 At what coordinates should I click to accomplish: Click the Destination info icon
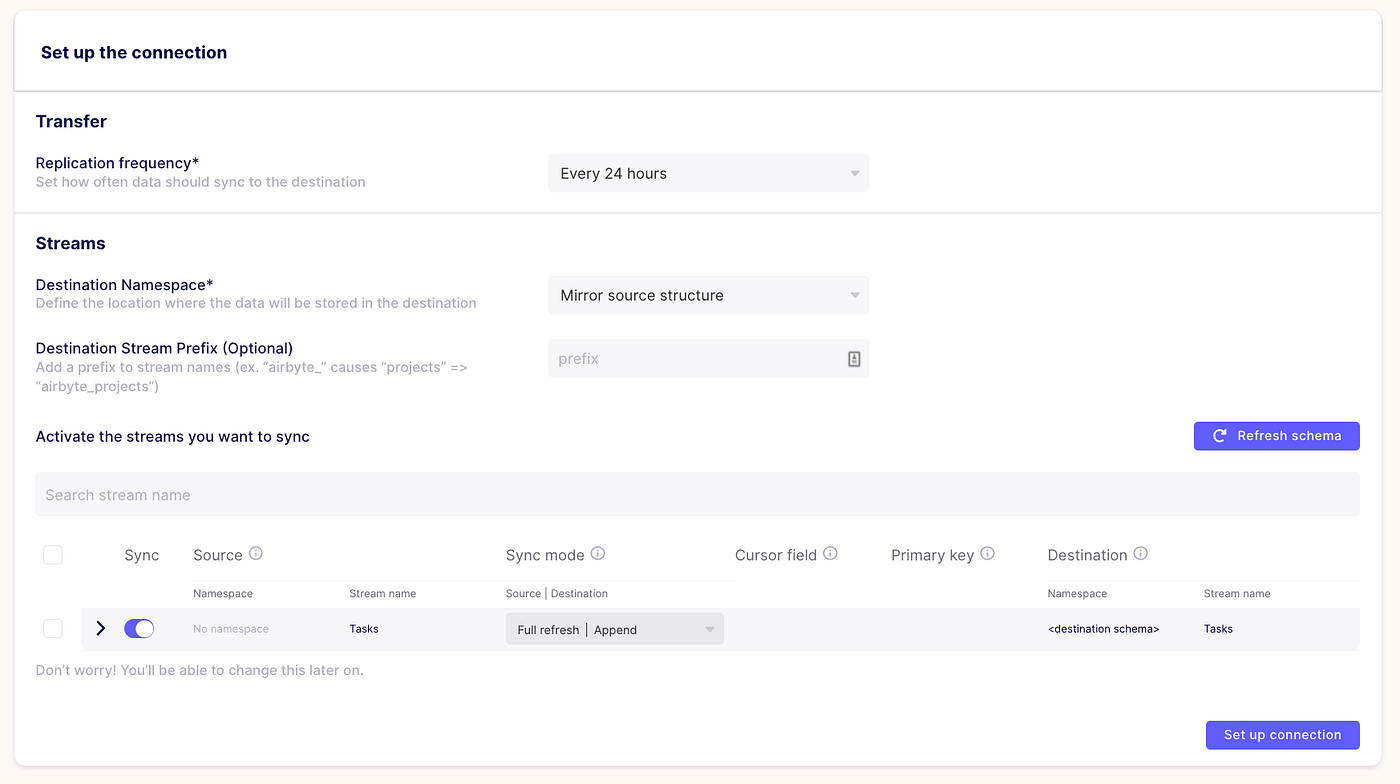pos(1140,553)
